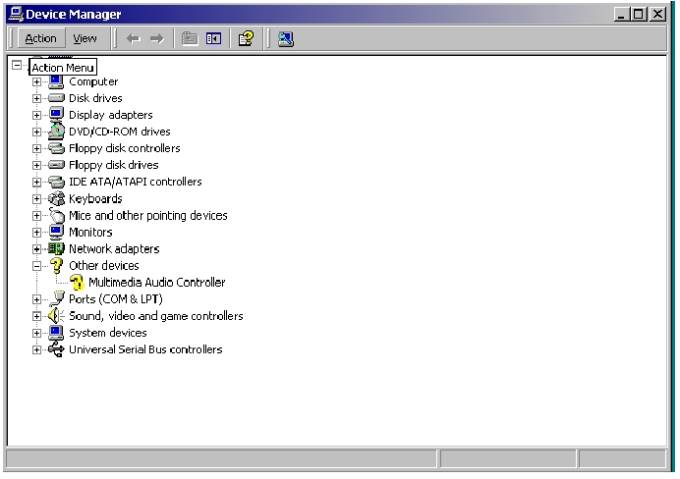680x479 pixels.
Task: Click the Forward arrow toolbar button
Action: pos(157,39)
